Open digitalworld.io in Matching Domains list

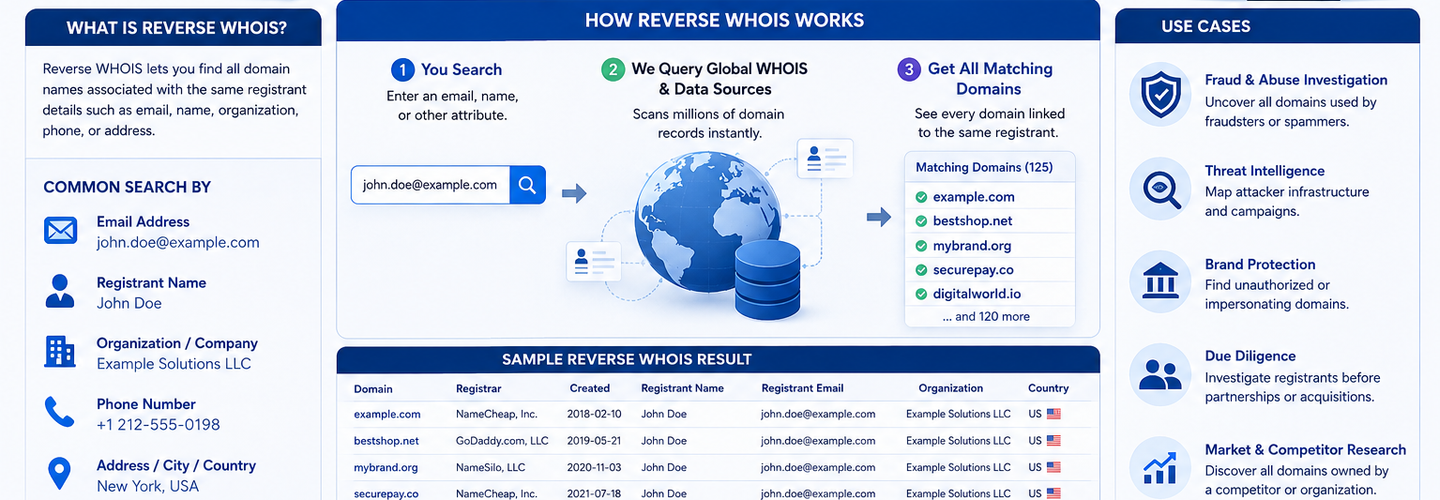(x=977, y=294)
